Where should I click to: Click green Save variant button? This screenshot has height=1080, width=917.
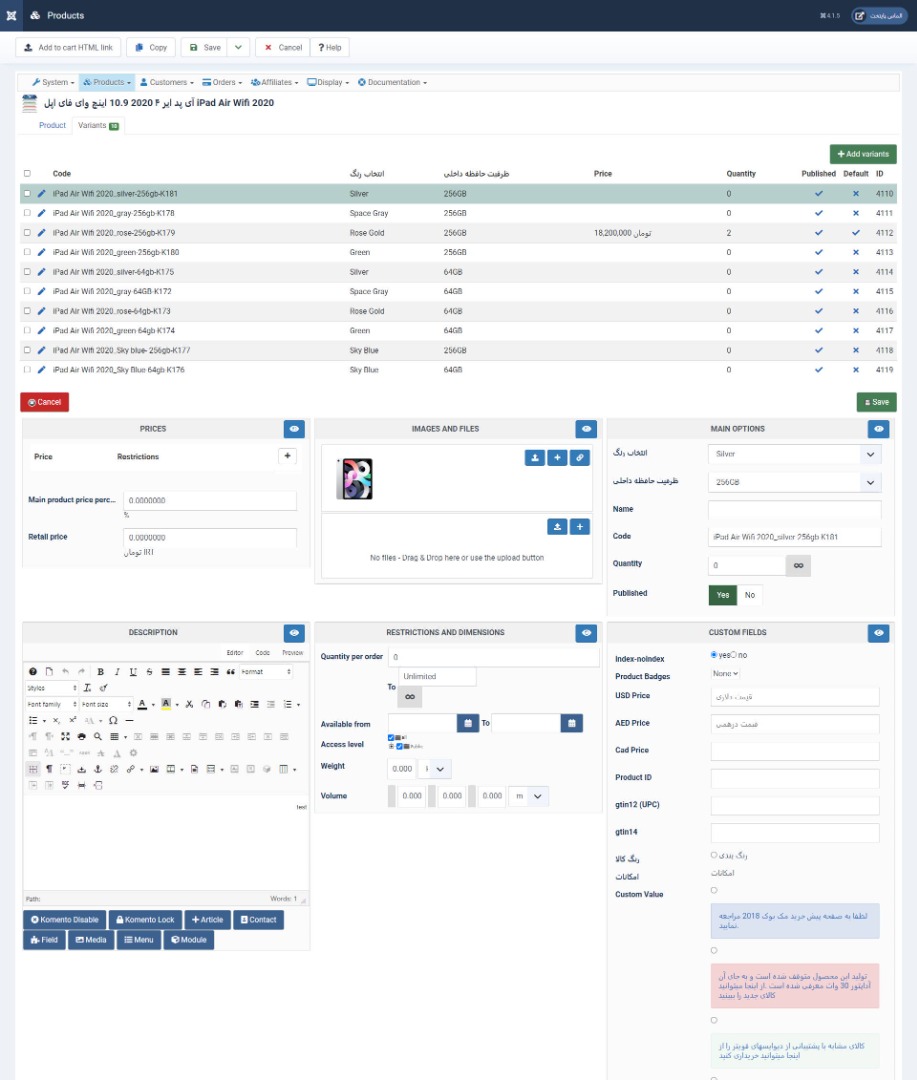pyautogui.click(x=876, y=402)
